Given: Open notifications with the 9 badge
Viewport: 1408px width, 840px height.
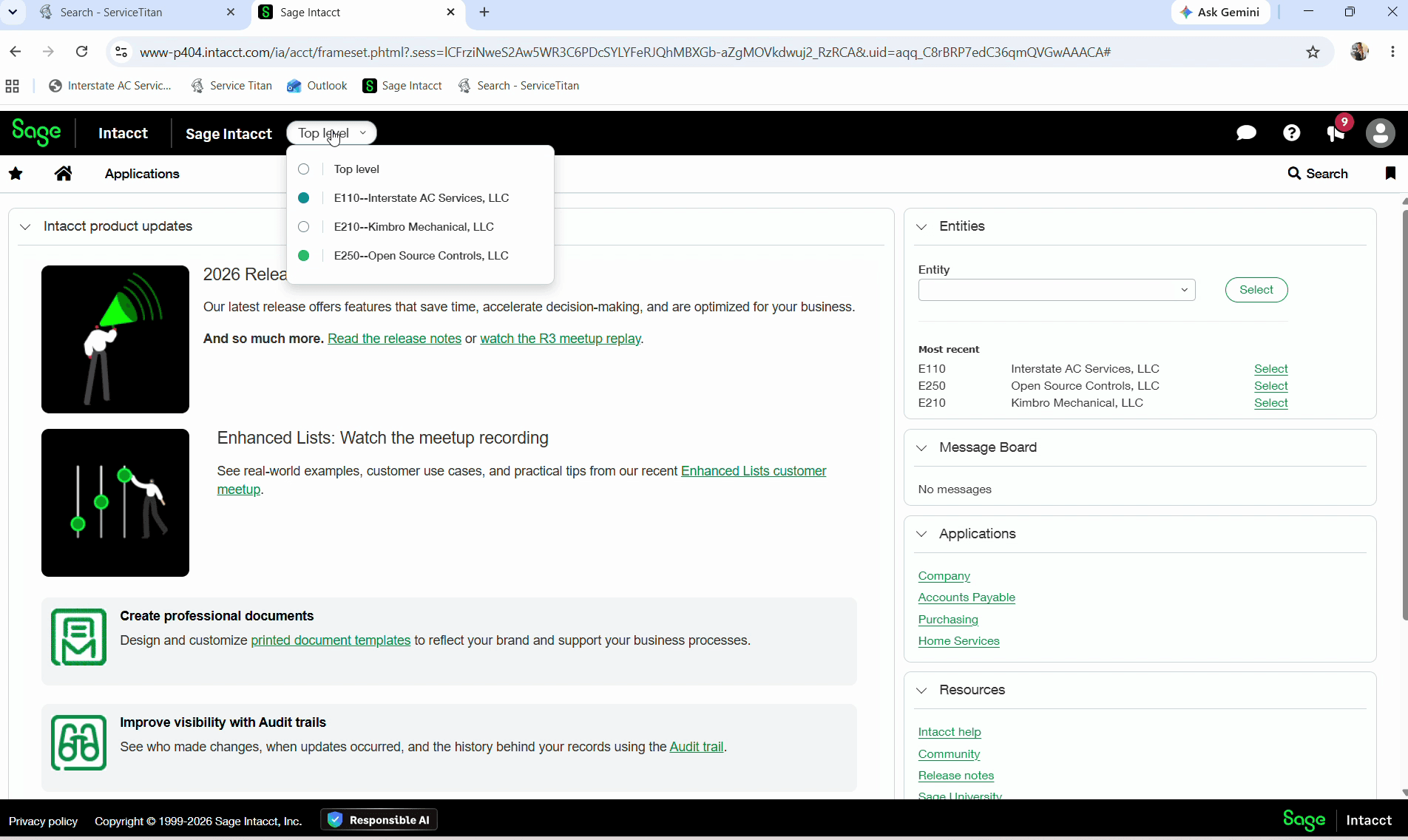Looking at the screenshot, I should point(1336,132).
